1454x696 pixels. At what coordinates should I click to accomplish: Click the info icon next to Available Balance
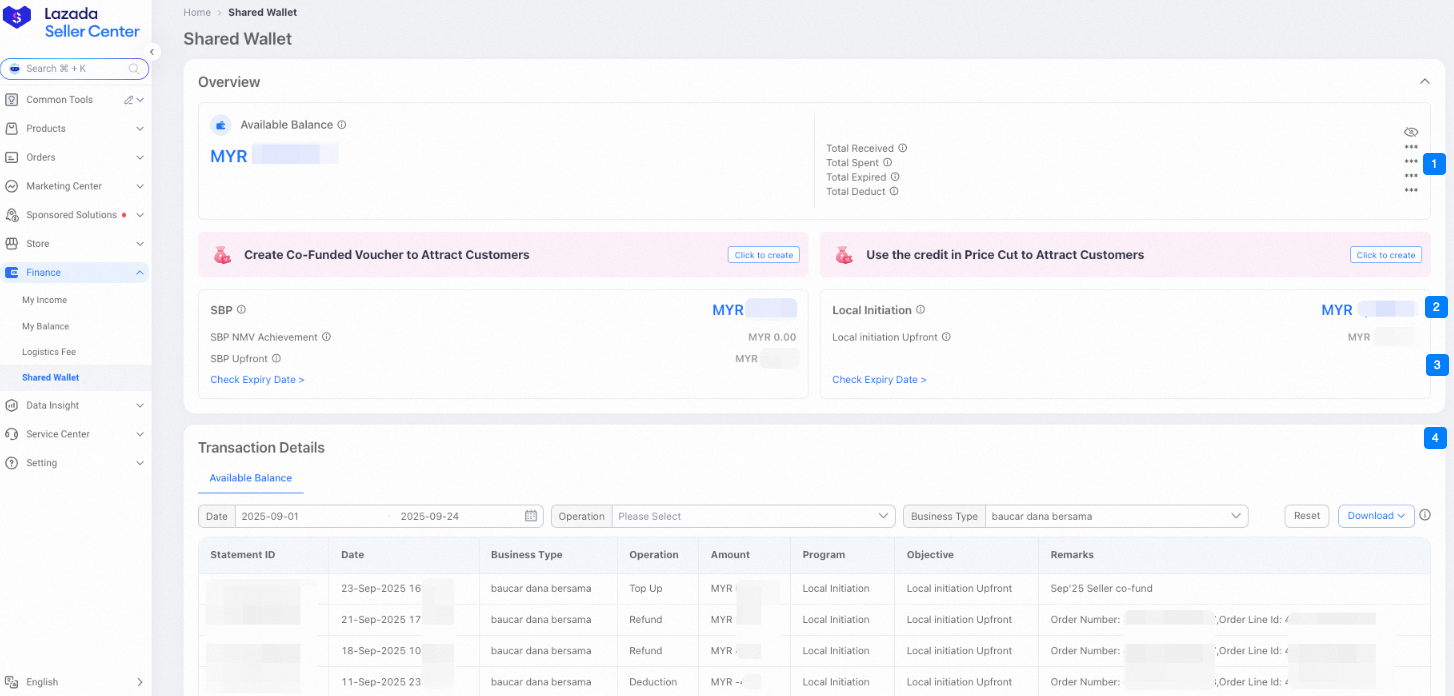(342, 125)
